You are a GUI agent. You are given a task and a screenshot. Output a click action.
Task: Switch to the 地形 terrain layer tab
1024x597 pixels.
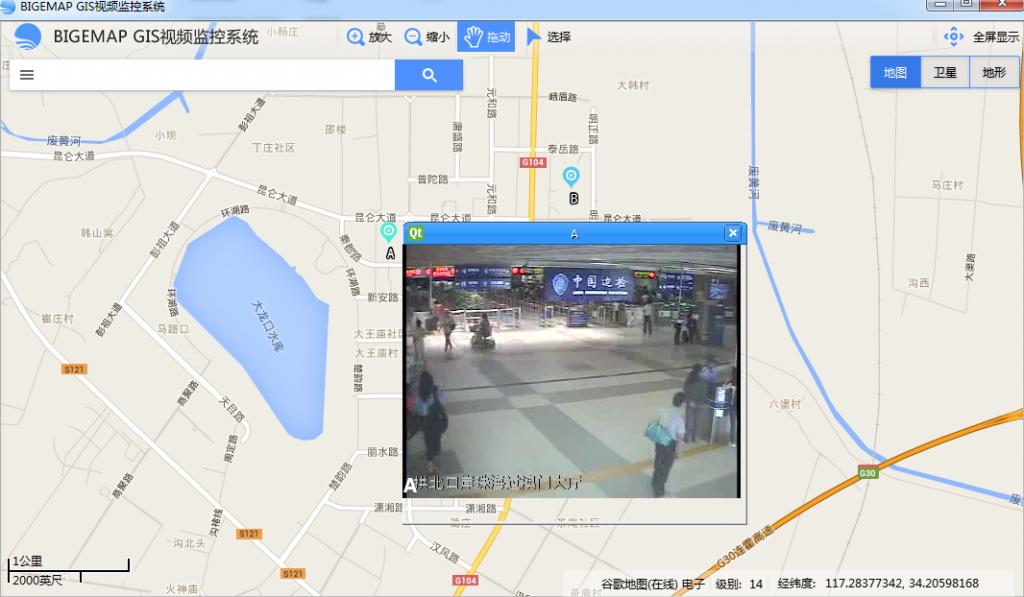point(994,73)
